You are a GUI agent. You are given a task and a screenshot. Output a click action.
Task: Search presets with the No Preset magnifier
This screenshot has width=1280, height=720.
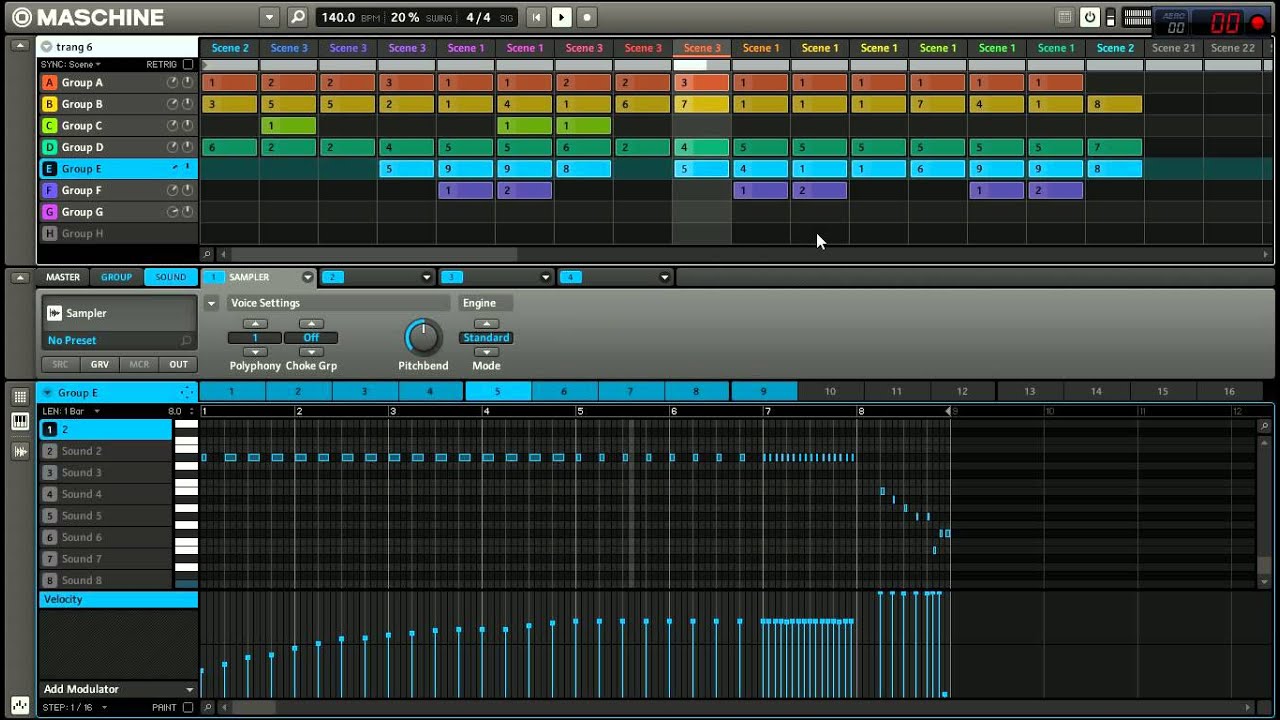(186, 341)
